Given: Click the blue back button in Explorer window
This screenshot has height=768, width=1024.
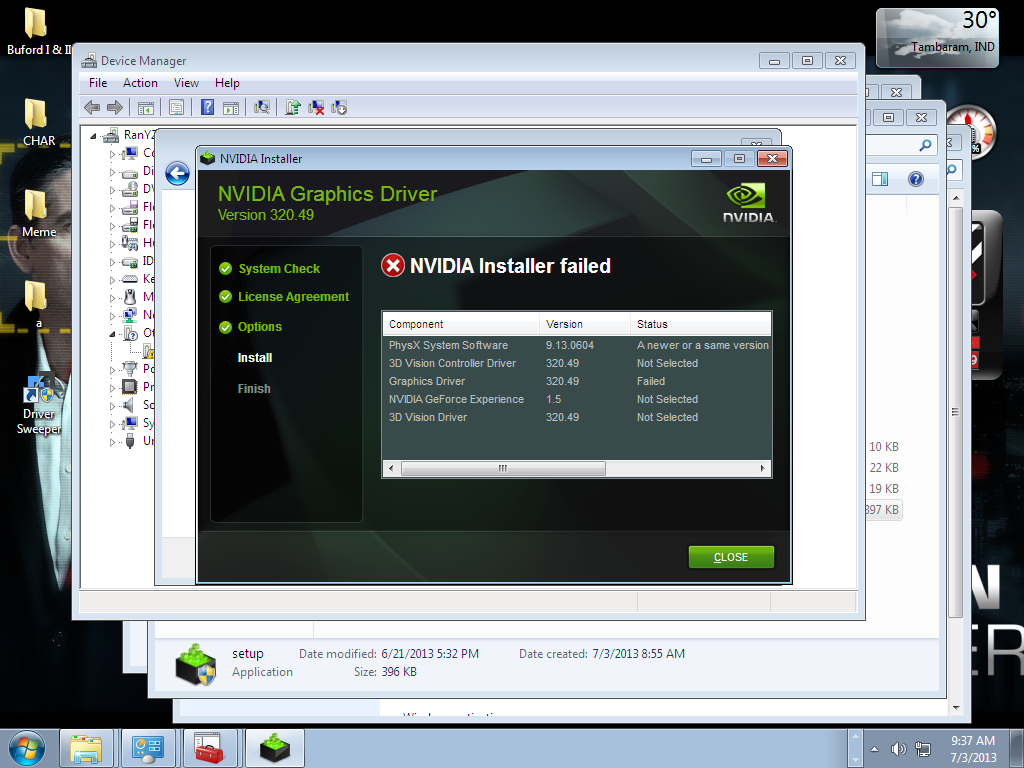Looking at the screenshot, I should click(x=178, y=174).
